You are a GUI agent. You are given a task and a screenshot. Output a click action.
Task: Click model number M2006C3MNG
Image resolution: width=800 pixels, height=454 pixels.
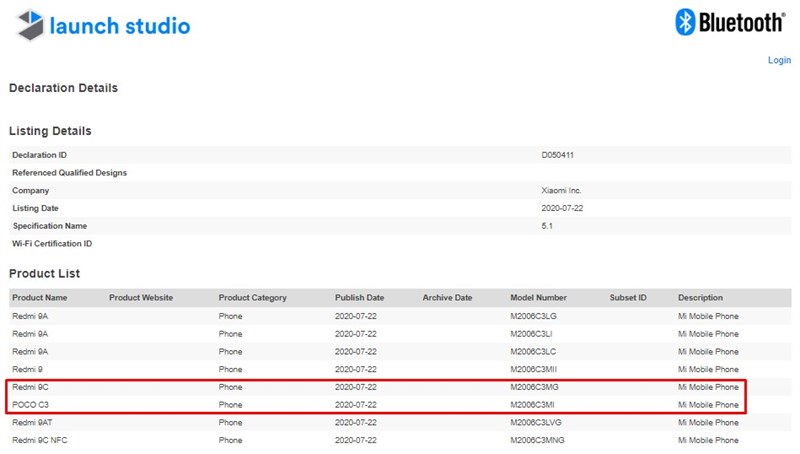pyautogui.click(x=537, y=440)
